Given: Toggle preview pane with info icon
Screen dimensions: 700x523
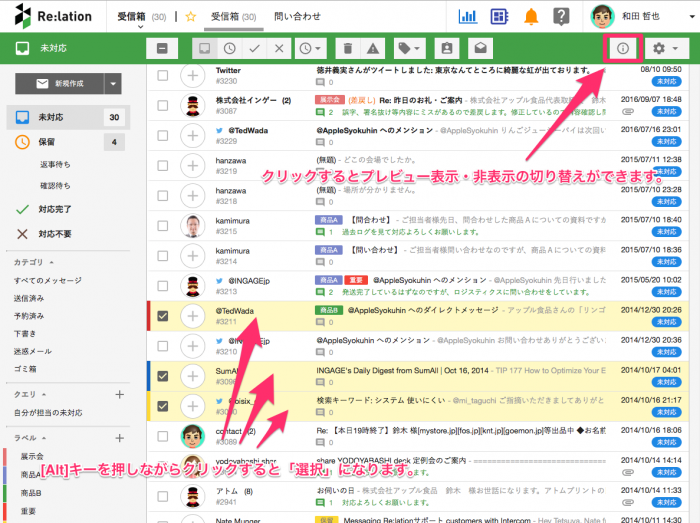Looking at the screenshot, I should [x=622, y=48].
